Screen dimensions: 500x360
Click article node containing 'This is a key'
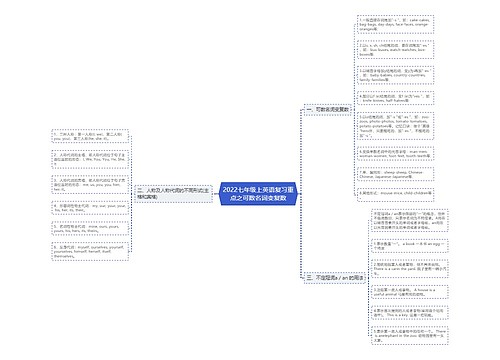[x=410, y=313]
